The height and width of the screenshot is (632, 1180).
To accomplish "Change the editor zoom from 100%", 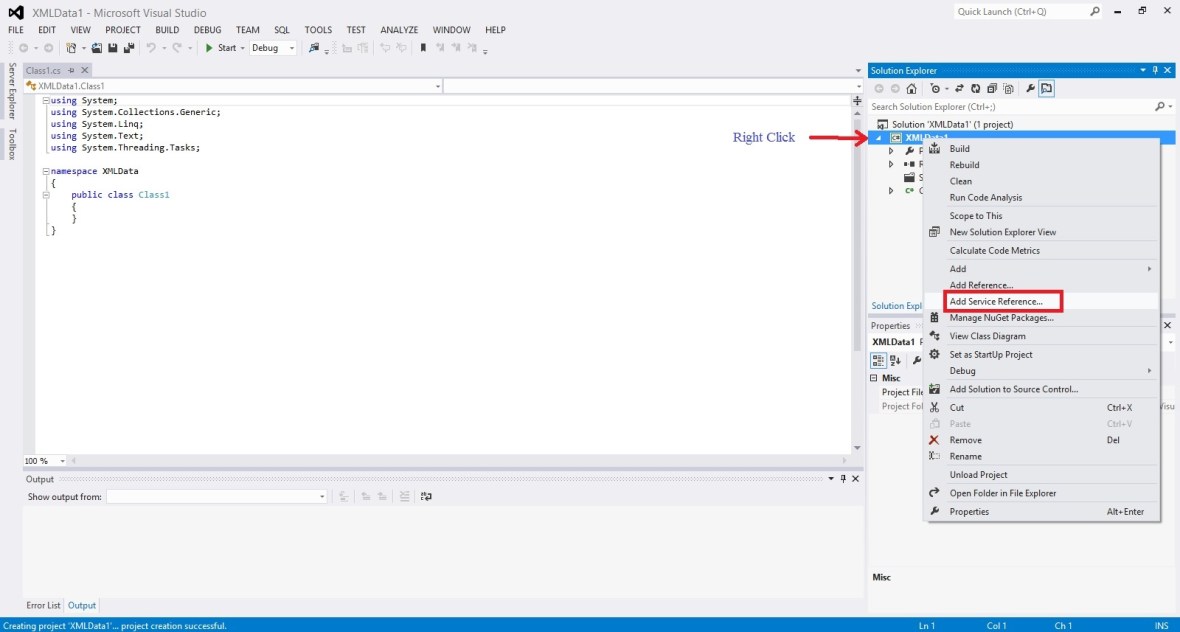I will coord(40,460).
